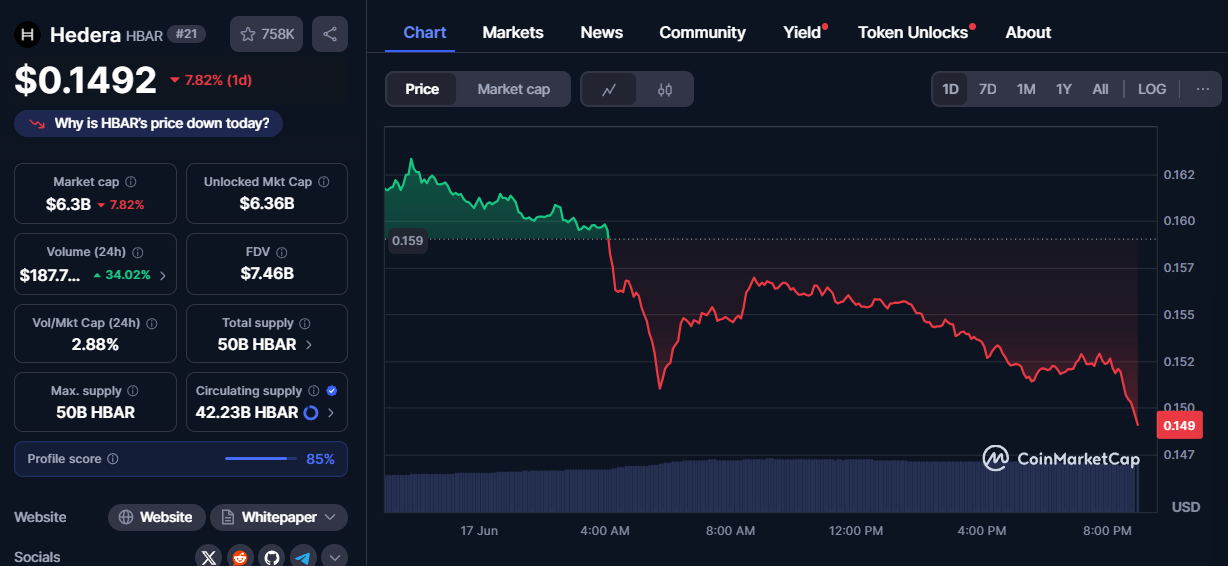Click the USD currency label

coord(1186,507)
